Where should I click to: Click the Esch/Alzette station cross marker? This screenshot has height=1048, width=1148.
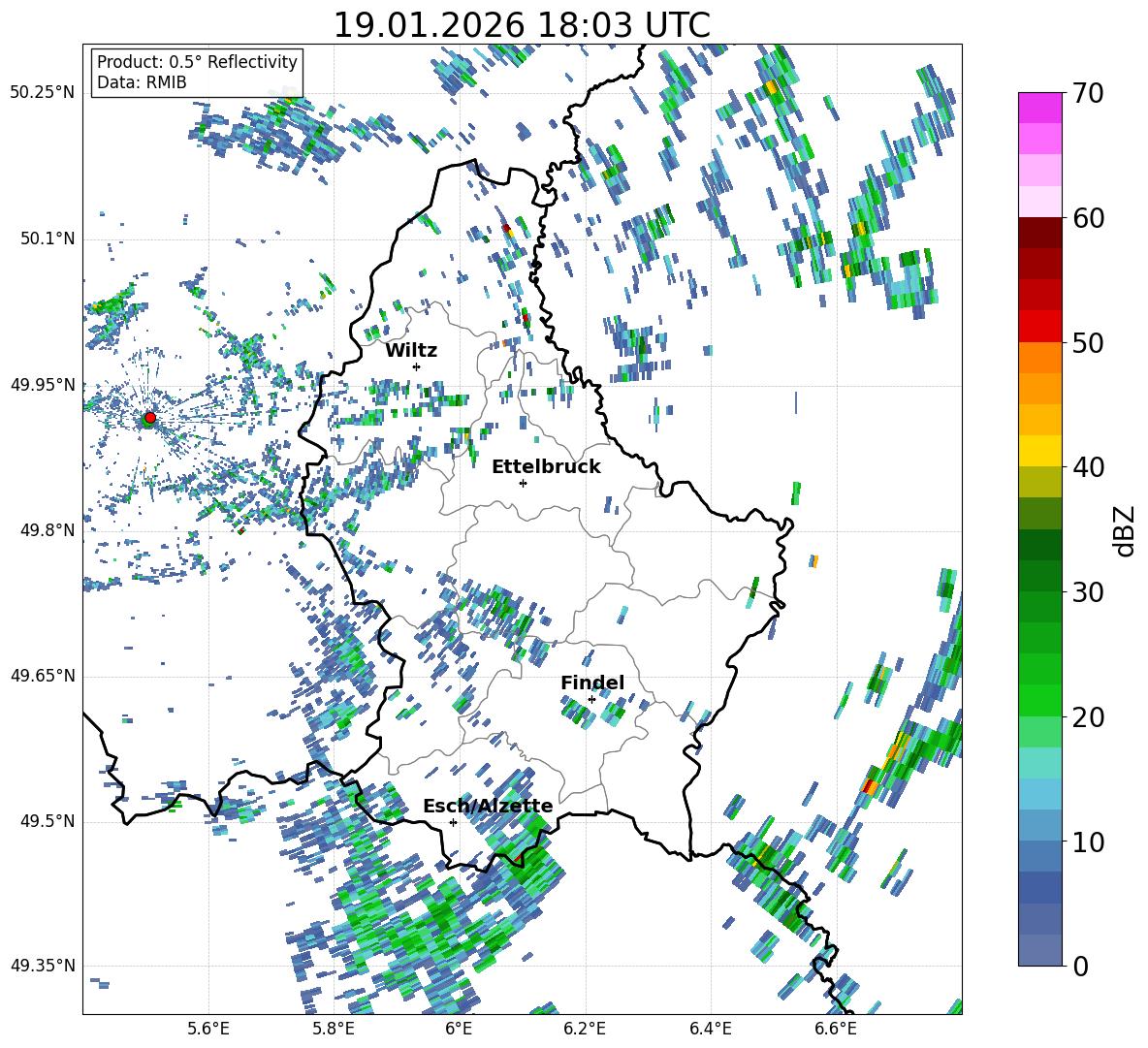(453, 822)
